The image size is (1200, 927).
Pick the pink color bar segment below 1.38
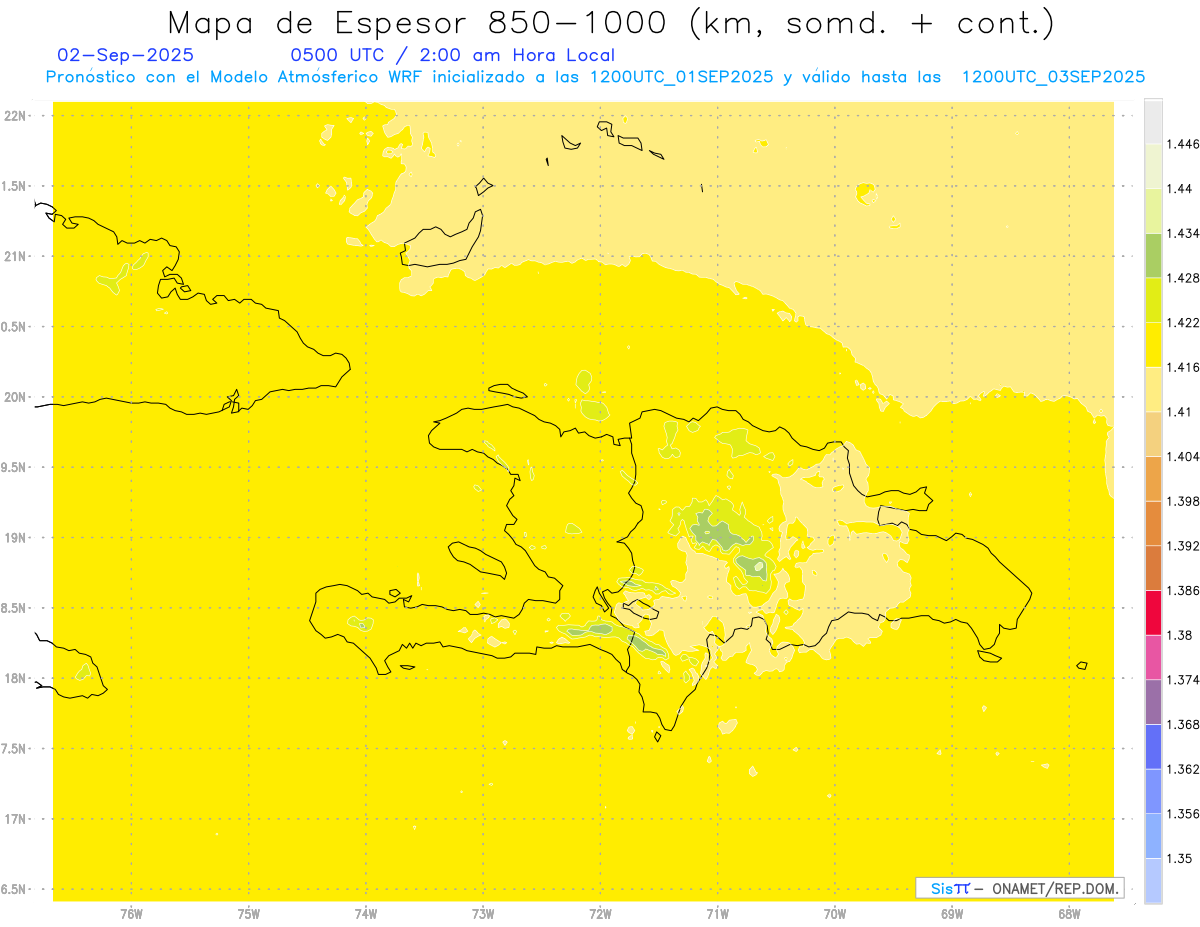pyautogui.click(x=1153, y=657)
